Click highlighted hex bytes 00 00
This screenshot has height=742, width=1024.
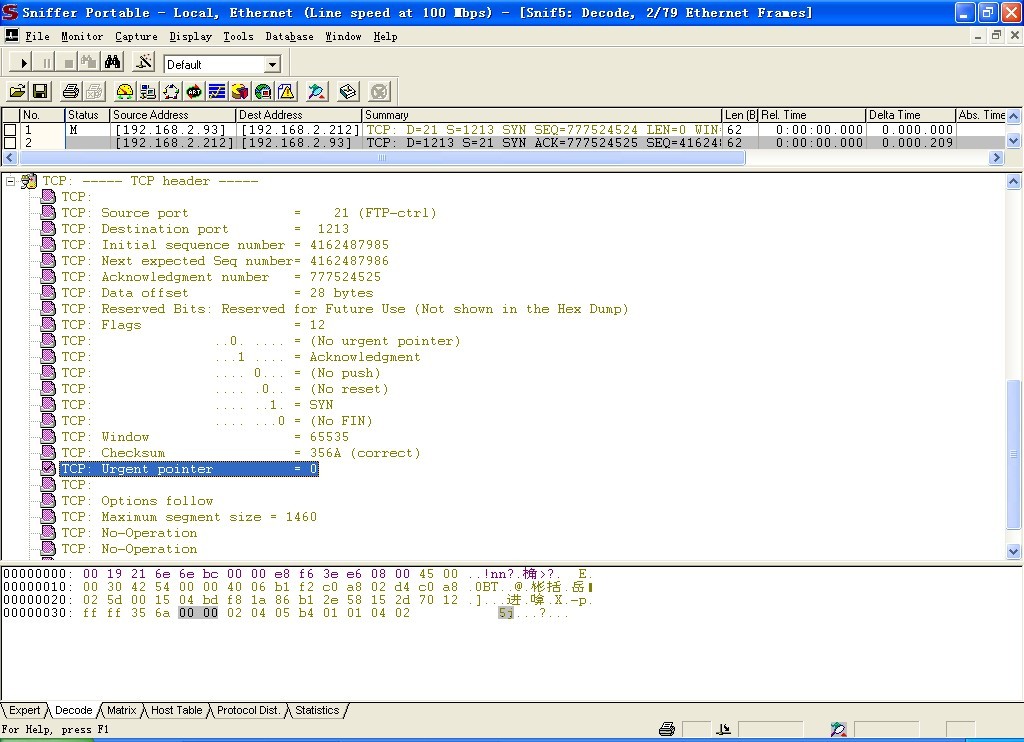198,612
